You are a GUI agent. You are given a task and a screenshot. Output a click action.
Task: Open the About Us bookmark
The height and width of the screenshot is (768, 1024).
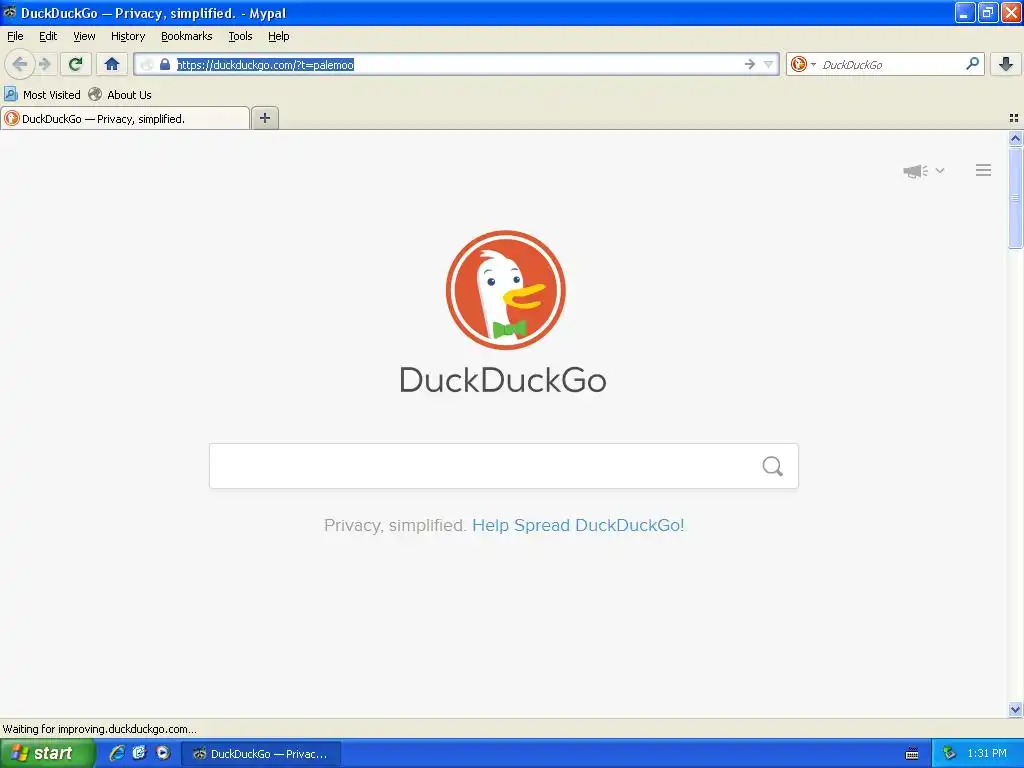(x=120, y=95)
